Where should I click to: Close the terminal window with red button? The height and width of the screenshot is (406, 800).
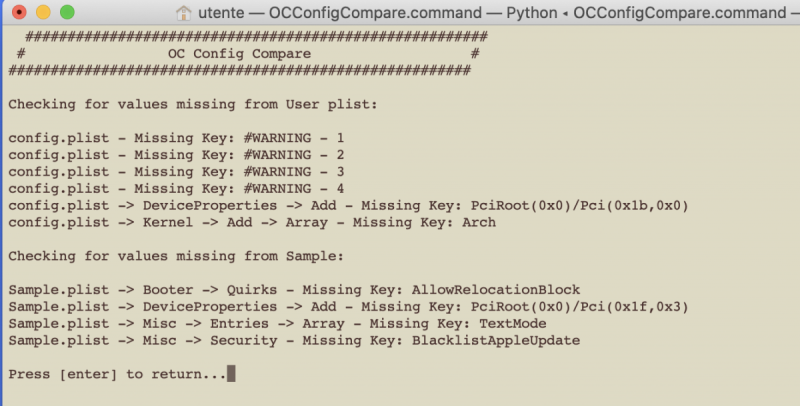pyautogui.click(x=19, y=13)
